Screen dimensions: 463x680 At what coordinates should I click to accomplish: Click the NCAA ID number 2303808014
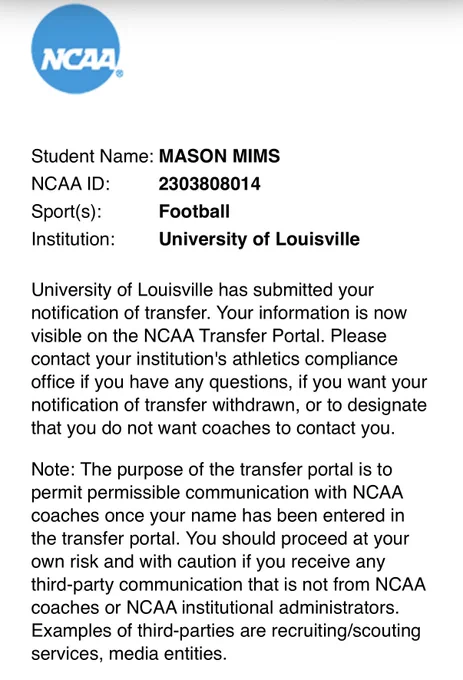click(x=209, y=184)
